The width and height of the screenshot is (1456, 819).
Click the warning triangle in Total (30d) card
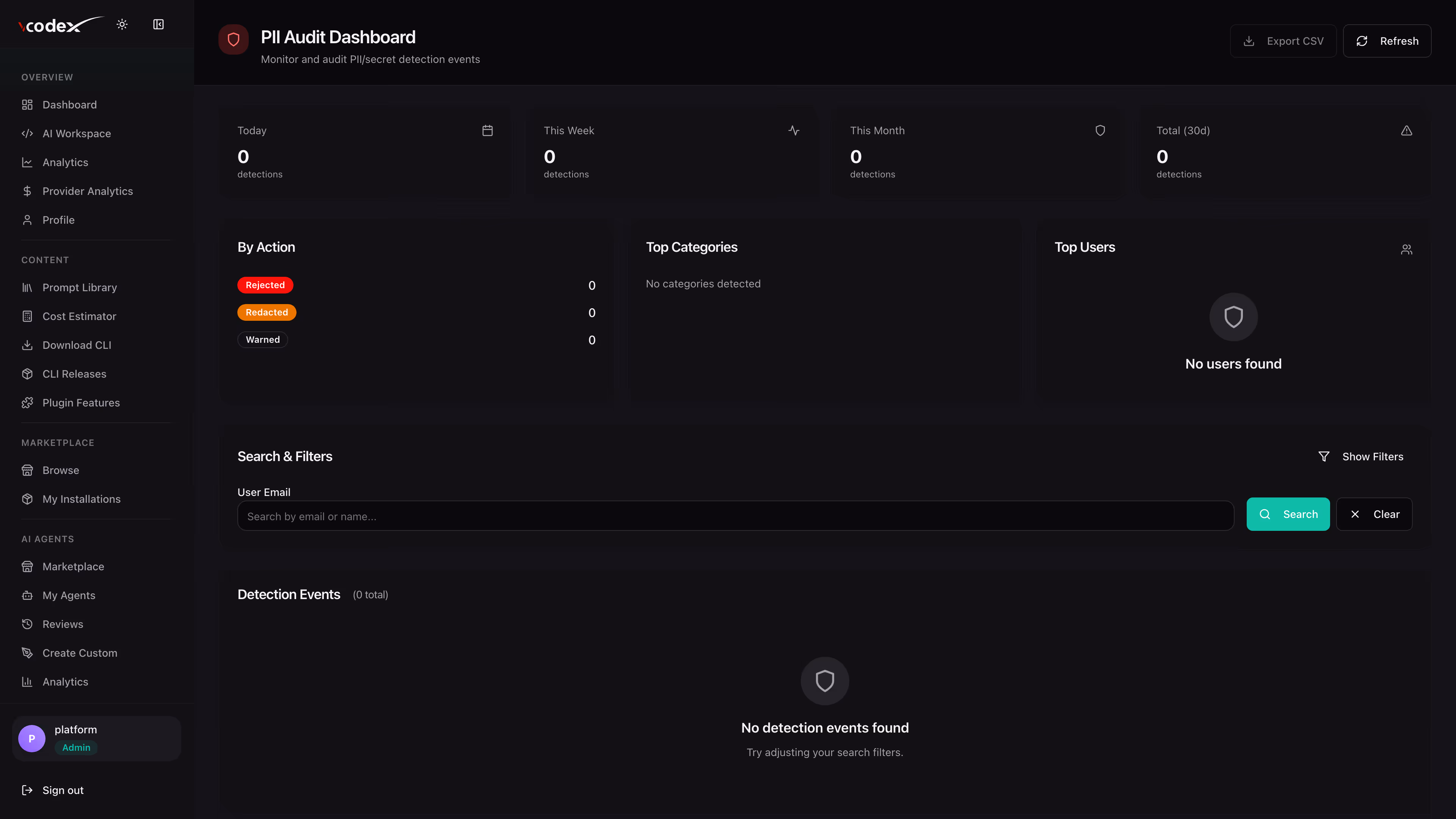click(x=1406, y=130)
